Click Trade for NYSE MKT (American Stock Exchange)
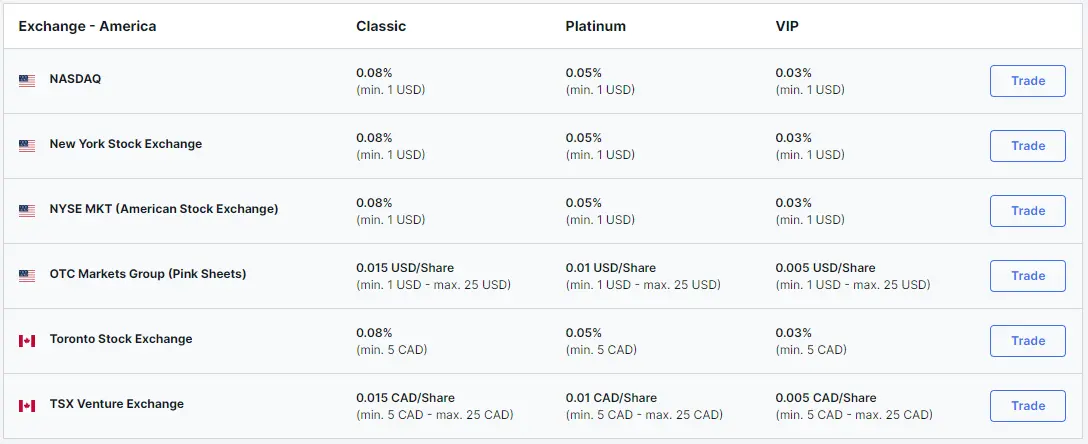 1028,211
